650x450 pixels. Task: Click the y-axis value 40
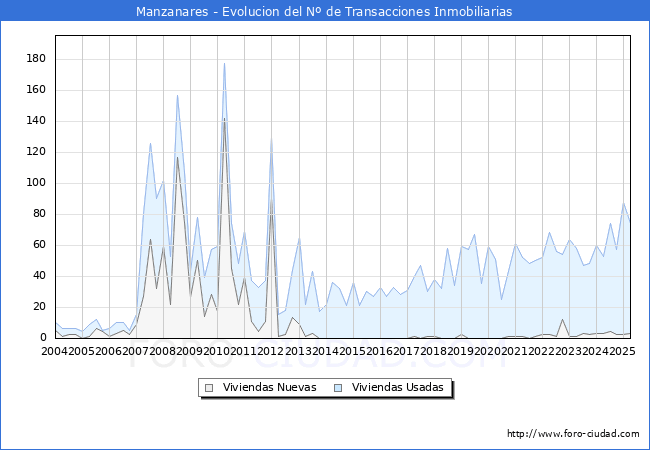click(x=39, y=276)
